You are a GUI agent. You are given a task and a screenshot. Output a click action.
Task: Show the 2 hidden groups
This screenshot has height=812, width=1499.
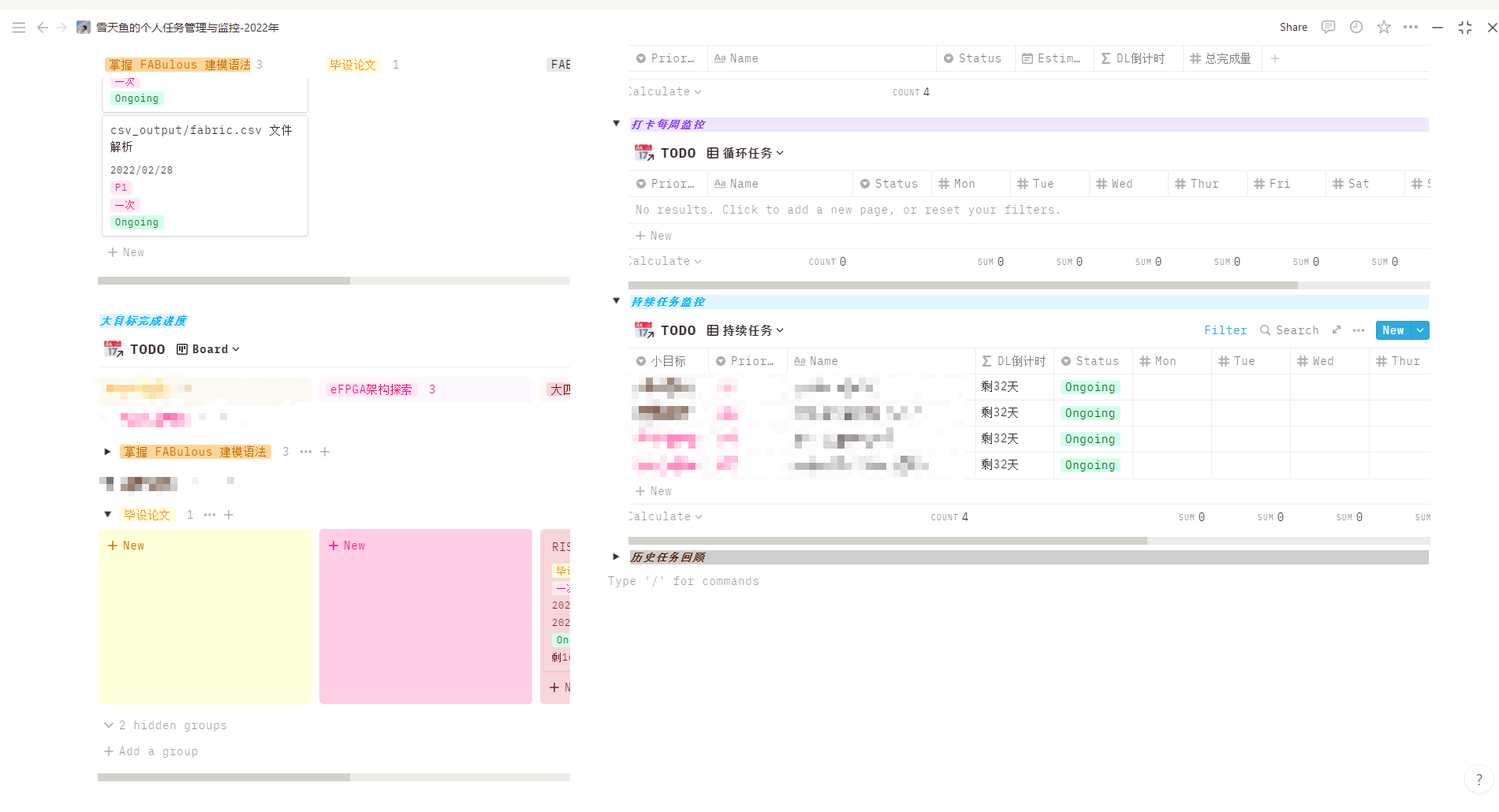click(x=166, y=725)
